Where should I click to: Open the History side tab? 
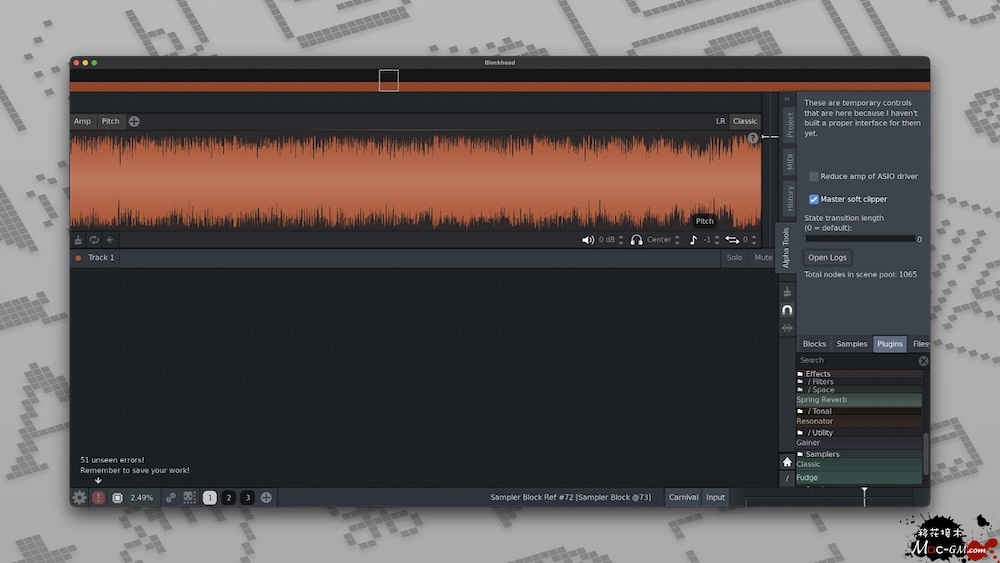pyautogui.click(x=789, y=197)
